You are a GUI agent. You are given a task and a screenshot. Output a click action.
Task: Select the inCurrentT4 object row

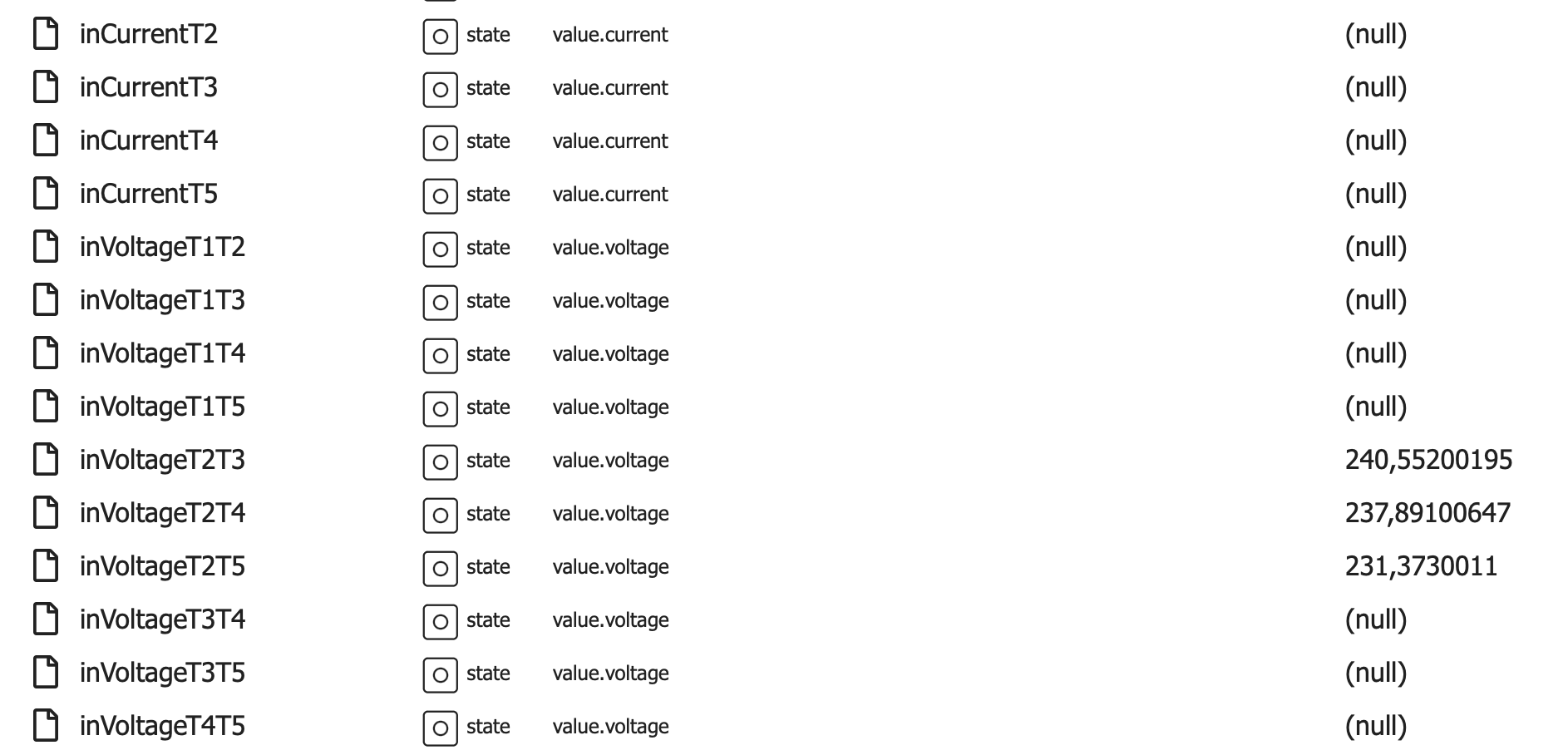pos(149,141)
